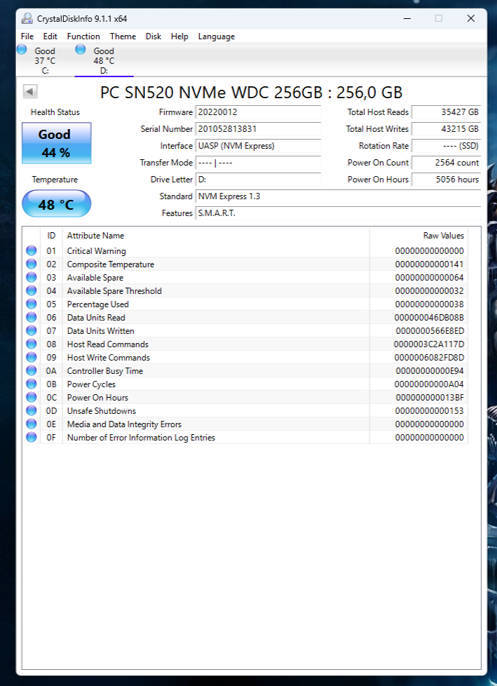Click the Attribute Name column header
Image resolution: width=497 pixels, height=686 pixels.
[217, 235]
